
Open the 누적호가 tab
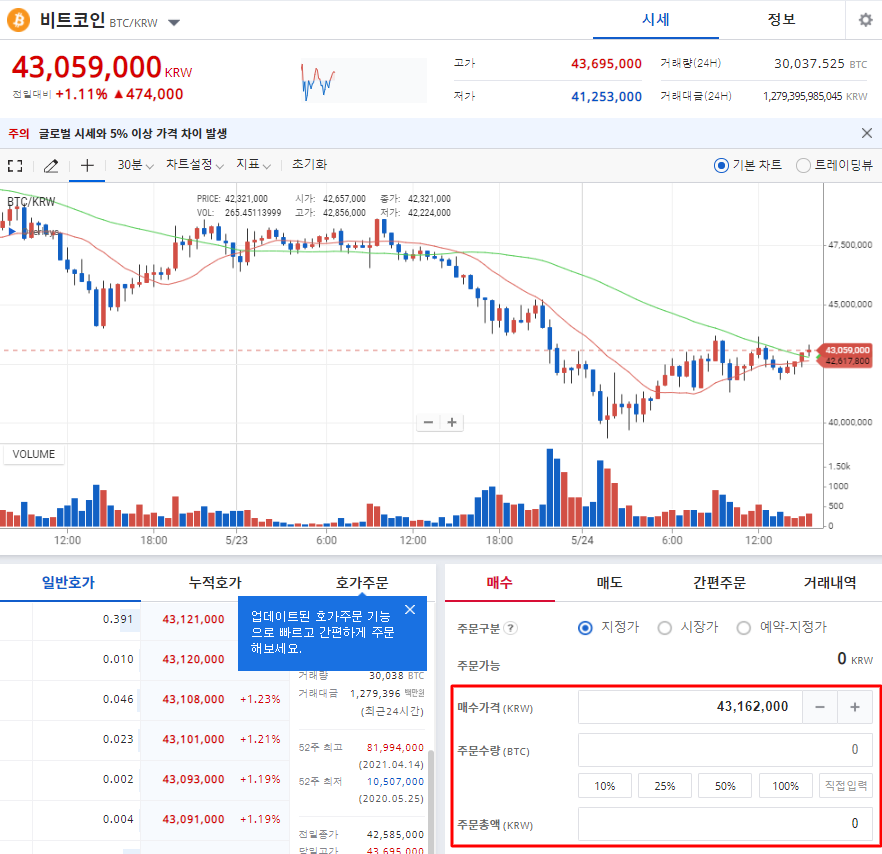215,582
